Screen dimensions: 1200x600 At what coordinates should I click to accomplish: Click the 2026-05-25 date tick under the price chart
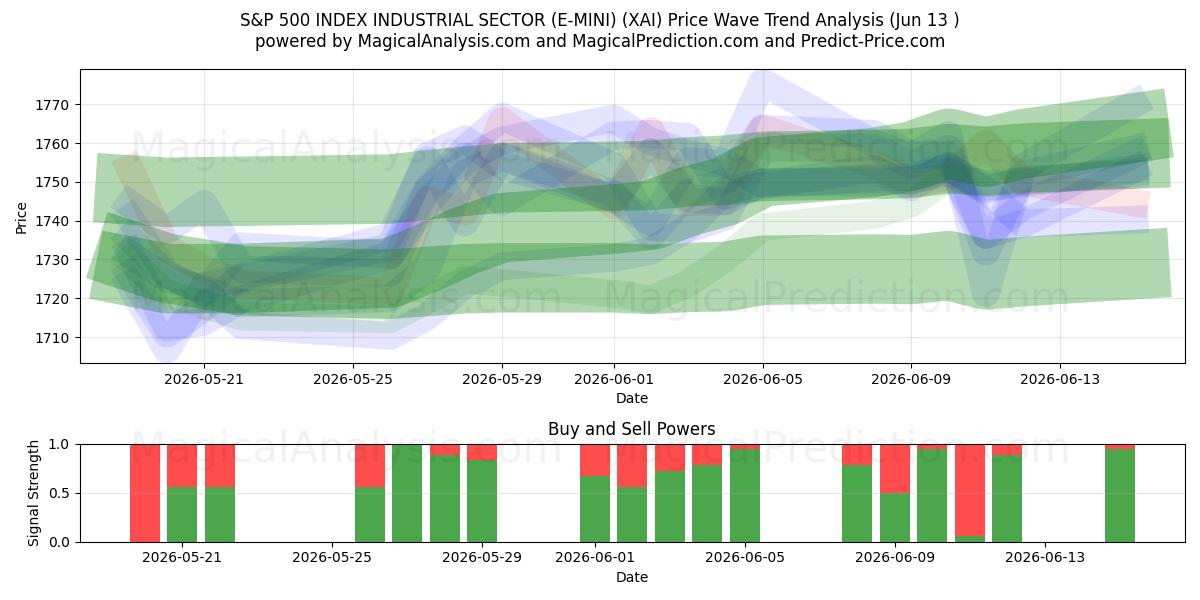(353, 379)
